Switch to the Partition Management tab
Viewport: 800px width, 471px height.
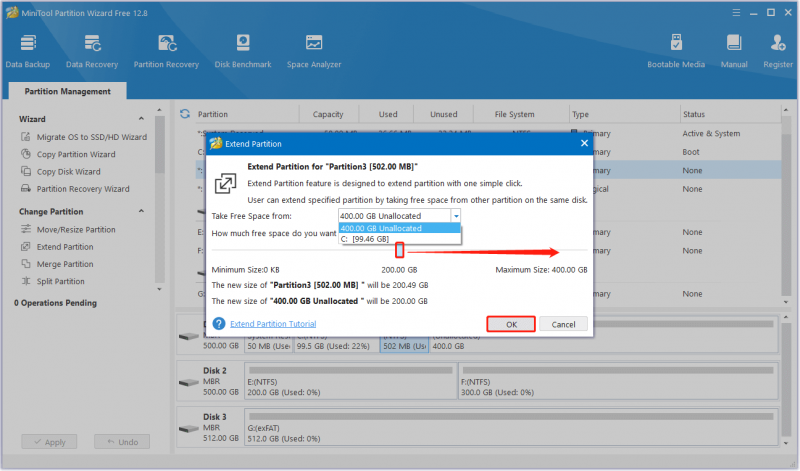(x=67, y=91)
